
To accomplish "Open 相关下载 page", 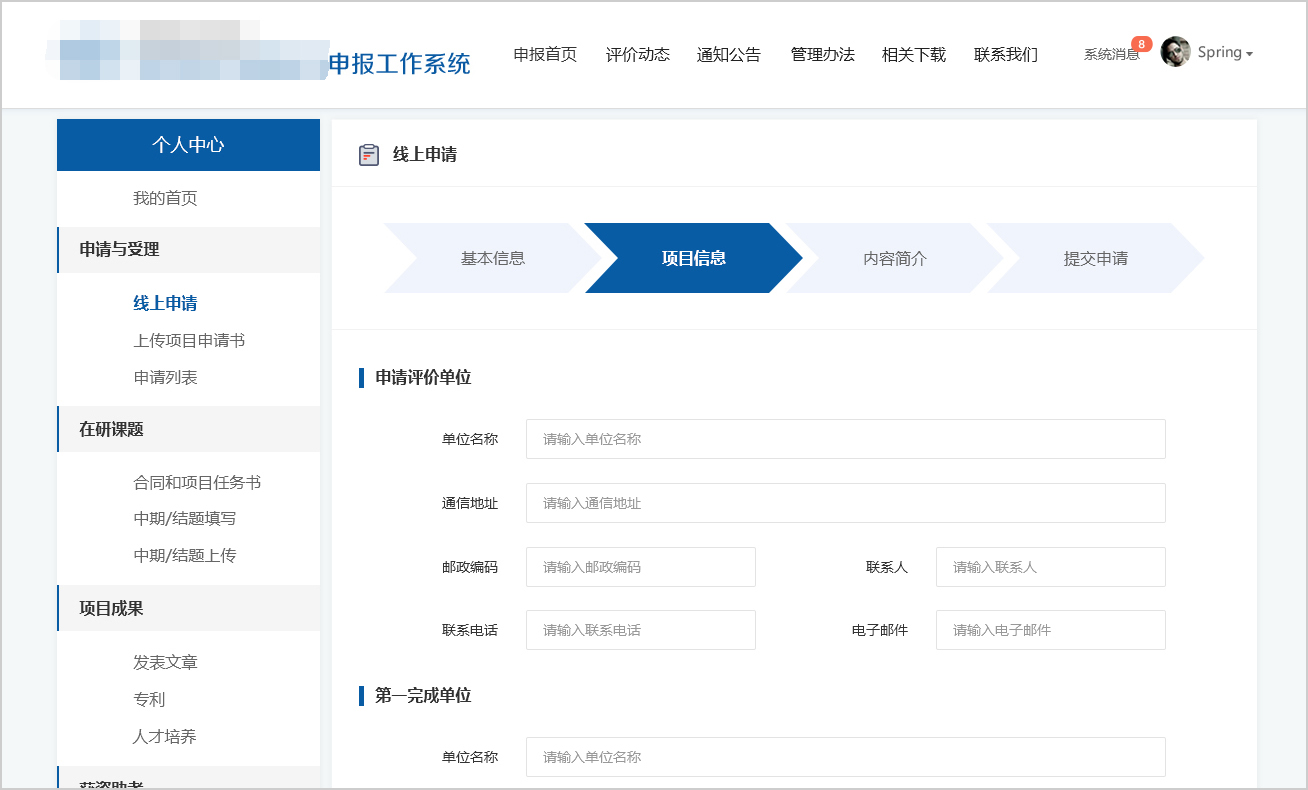I will 913,55.
